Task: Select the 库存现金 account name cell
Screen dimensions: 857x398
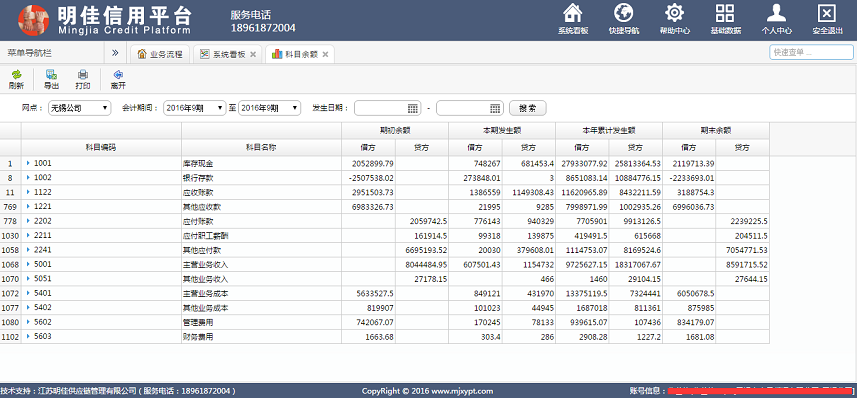Action: pos(261,163)
